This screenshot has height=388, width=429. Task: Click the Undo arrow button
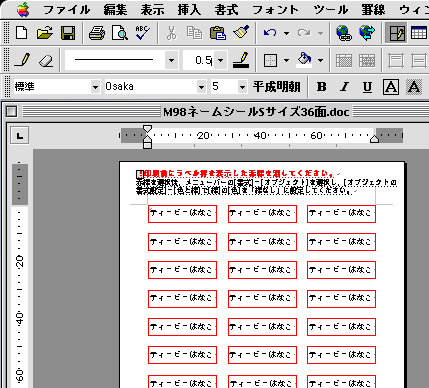pos(270,33)
